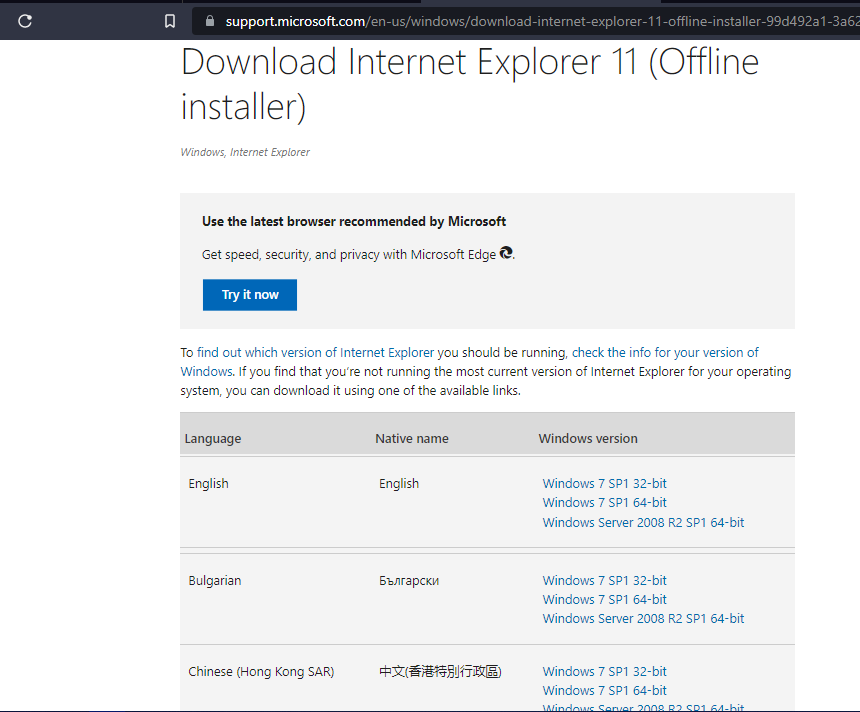Select the 'Language' column header

211,438
